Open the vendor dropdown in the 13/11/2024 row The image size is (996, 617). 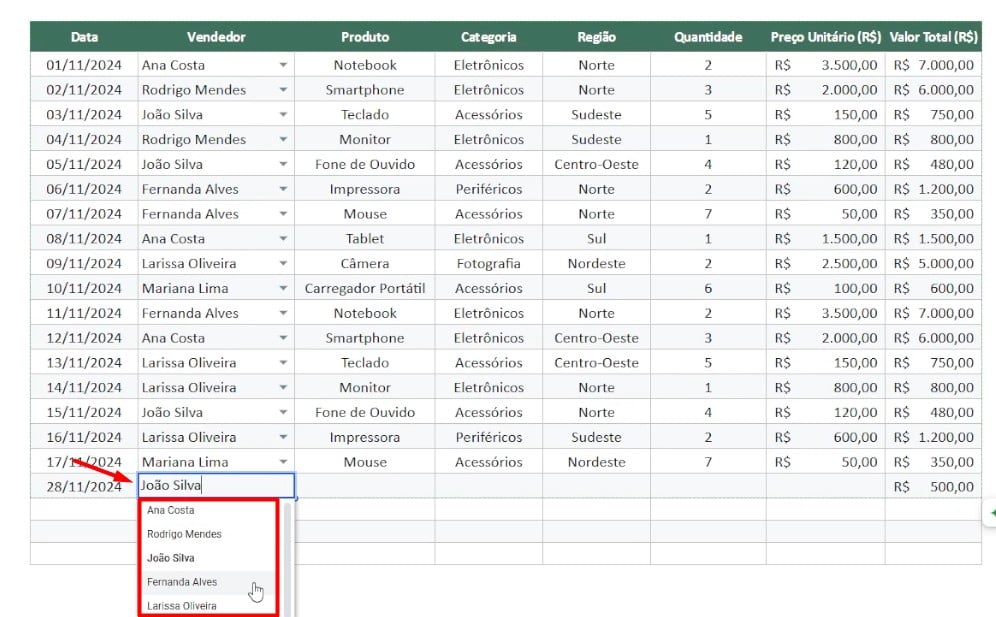pos(283,363)
